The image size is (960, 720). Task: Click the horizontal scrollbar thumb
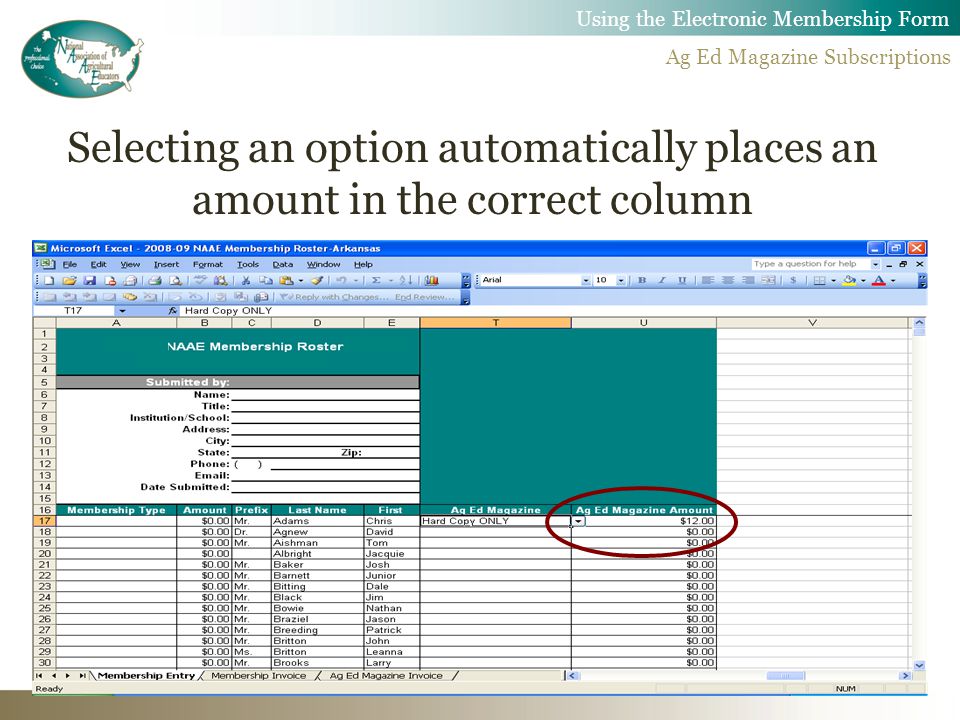click(x=786, y=676)
